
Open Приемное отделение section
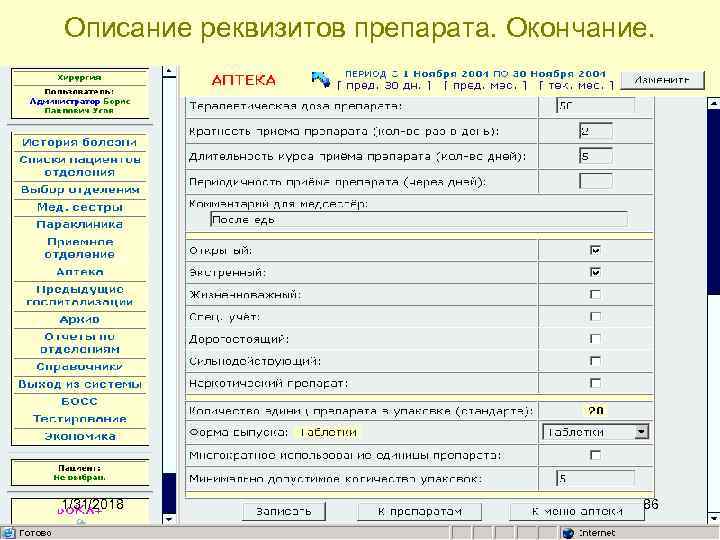click(x=79, y=248)
